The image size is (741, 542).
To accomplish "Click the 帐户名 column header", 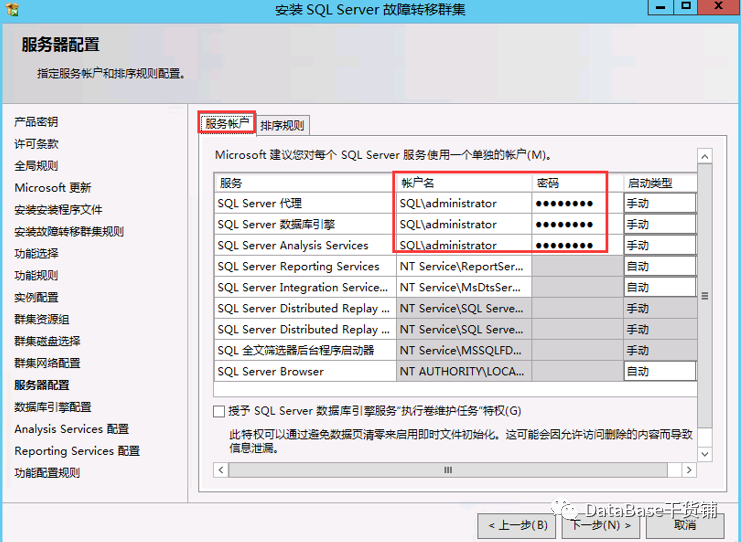I will tap(464, 183).
